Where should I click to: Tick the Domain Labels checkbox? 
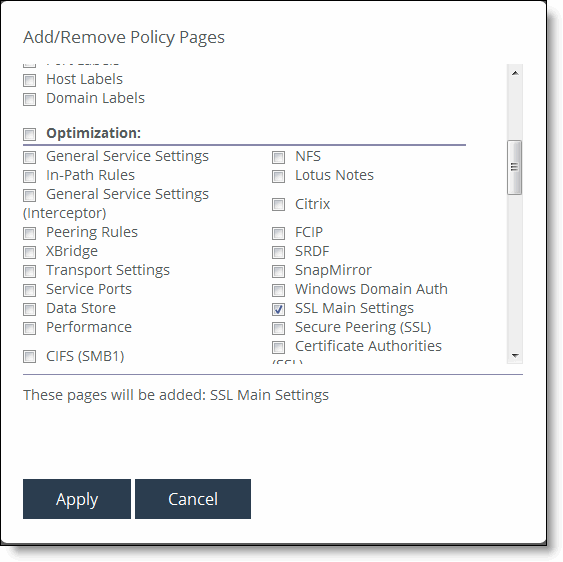[x=29, y=99]
